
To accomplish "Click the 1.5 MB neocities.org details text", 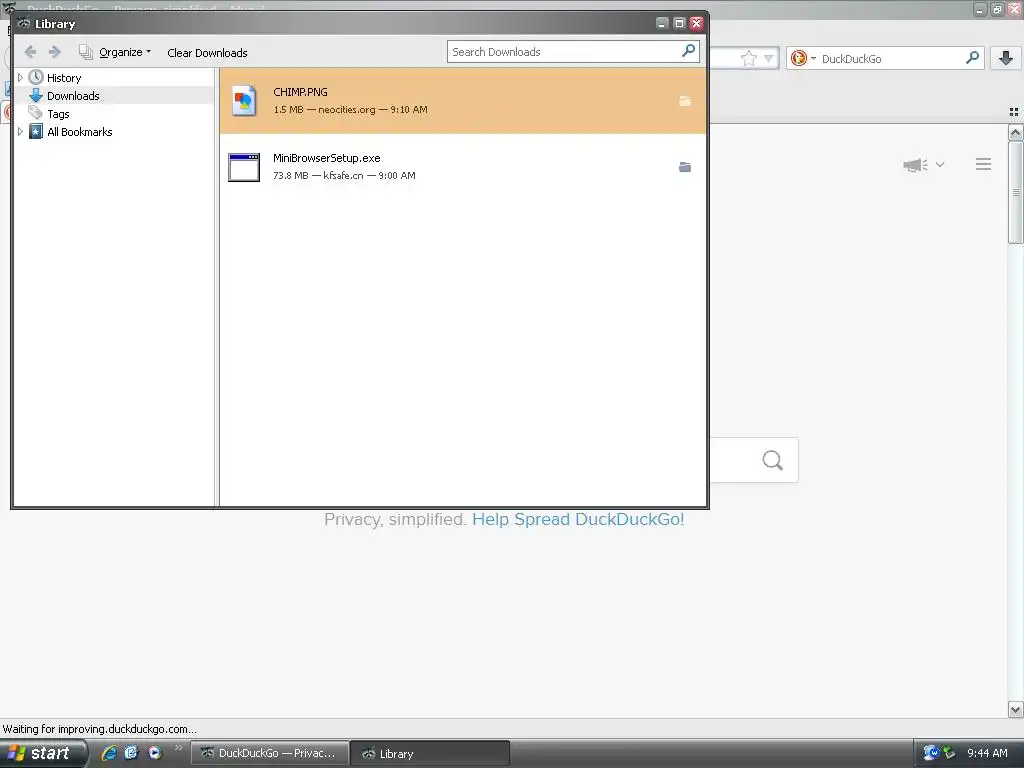I will coord(350,110).
